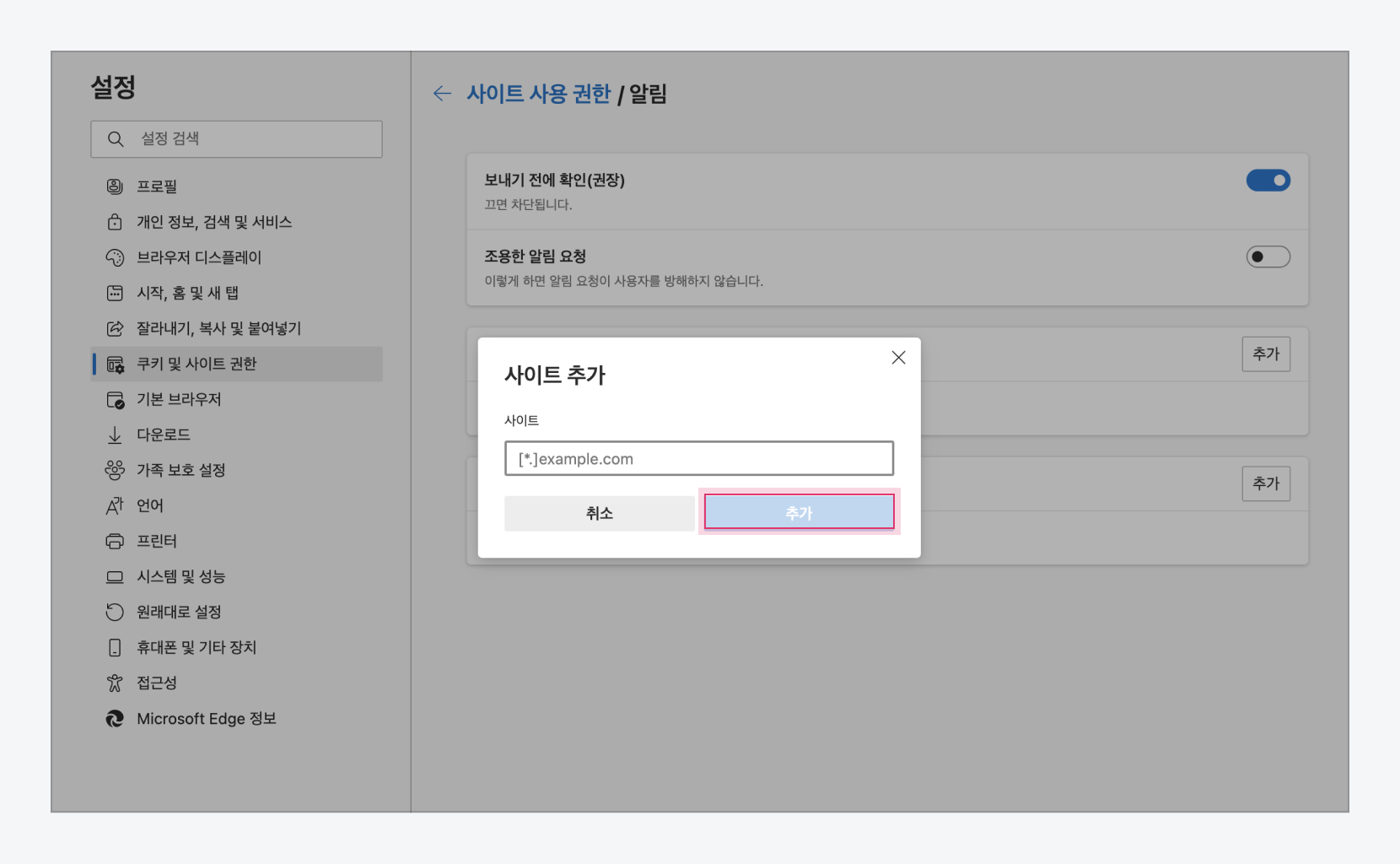Image resolution: width=1400 pixels, height=864 pixels.
Task: Click the profile icon in sidebar
Action: coord(115,186)
